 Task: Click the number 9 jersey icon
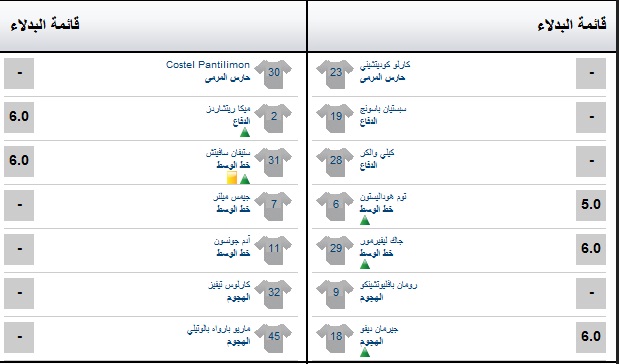tap(335, 293)
